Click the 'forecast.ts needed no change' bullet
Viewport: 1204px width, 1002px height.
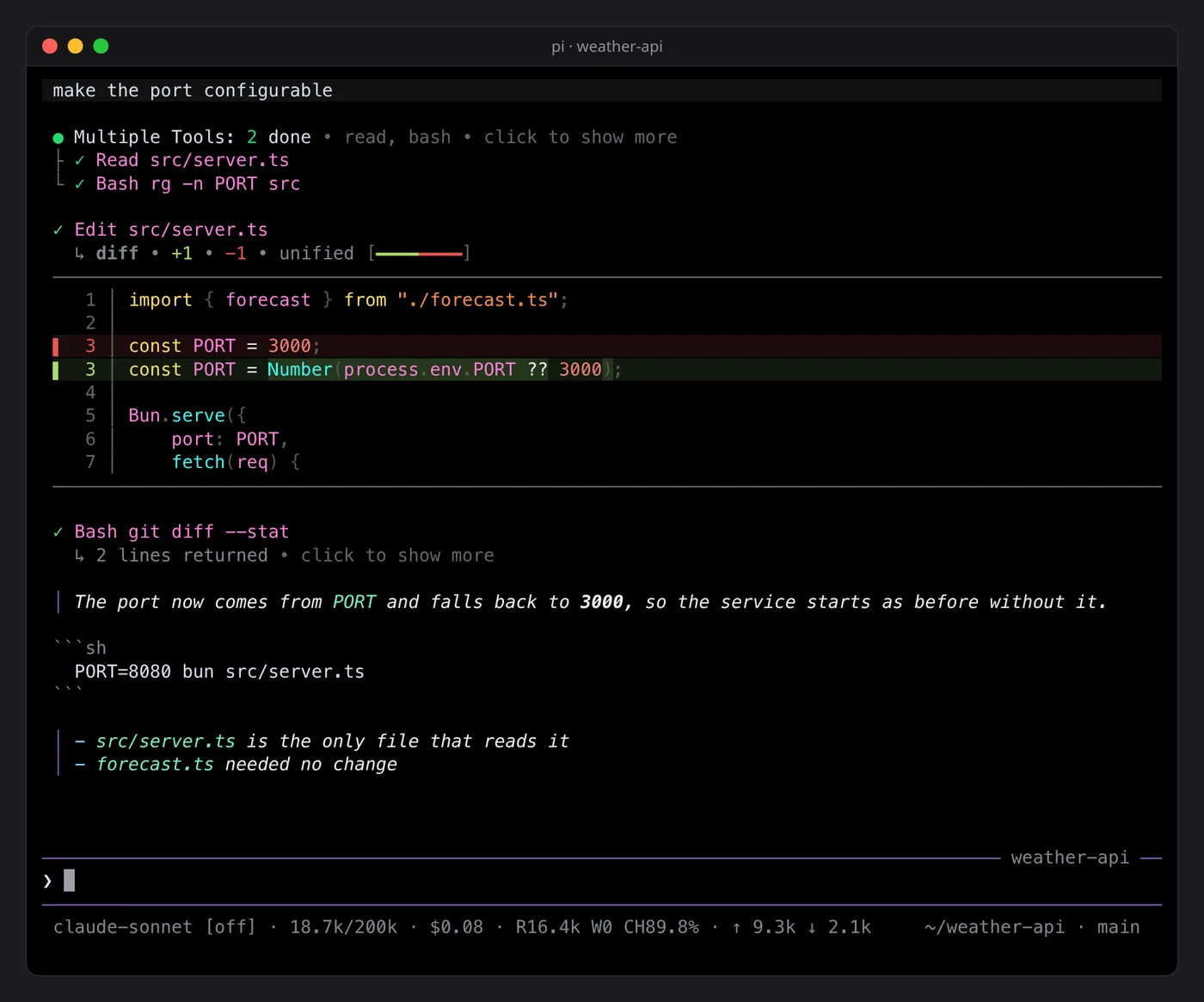click(236, 765)
